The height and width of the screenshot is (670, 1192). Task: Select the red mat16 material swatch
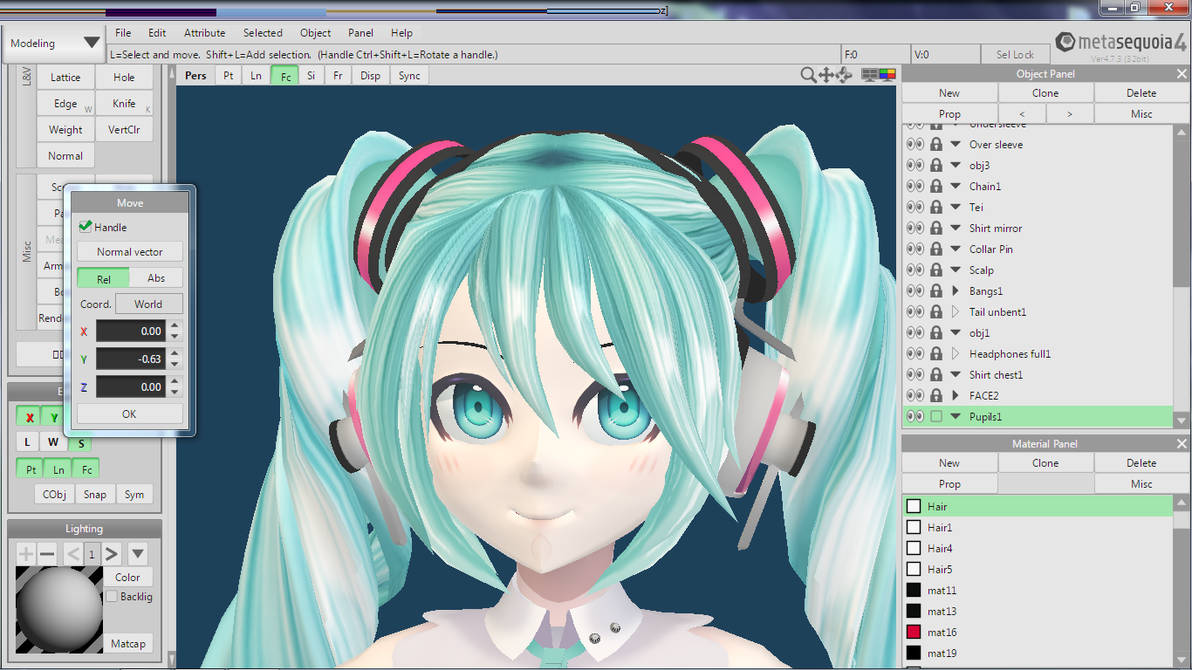click(x=914, y=631)
